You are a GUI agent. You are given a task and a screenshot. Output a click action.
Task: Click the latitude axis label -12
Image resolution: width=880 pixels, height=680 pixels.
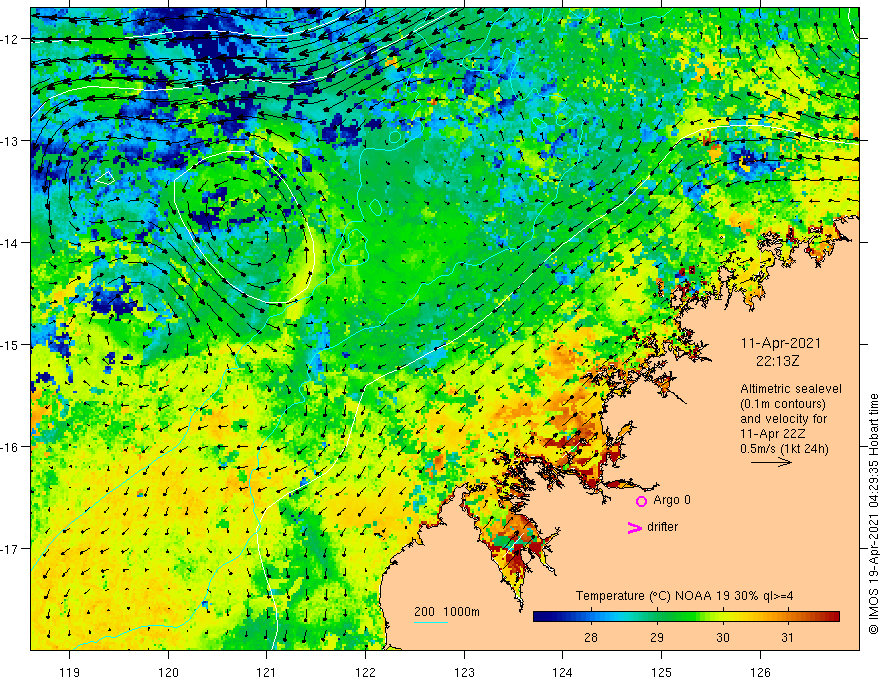click(x=11, y=39)
